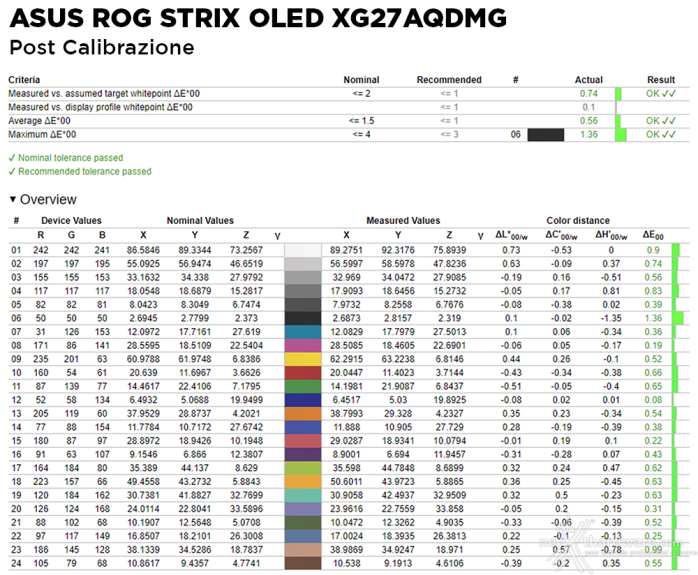Click nominal Z value 27.619 in row 07
Image resolution: width=698 pixels, height=575 pixels.
pos(246,332)
